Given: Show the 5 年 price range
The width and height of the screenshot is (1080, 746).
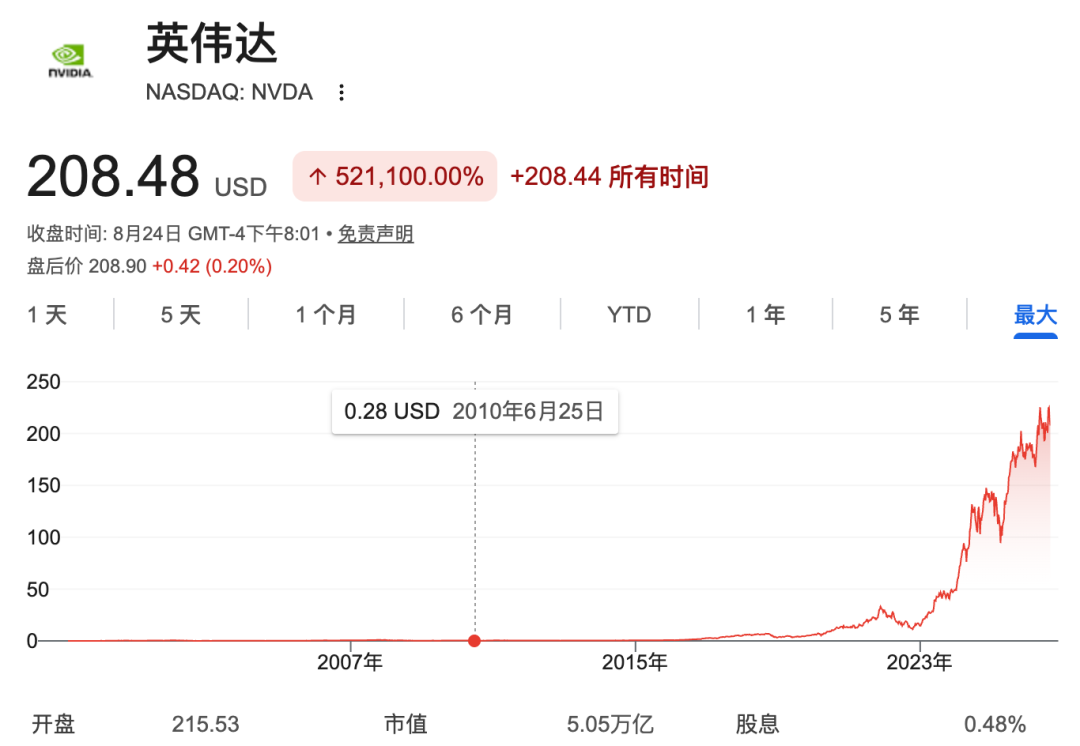Looking at the screenshot, I should pos(899,315).
